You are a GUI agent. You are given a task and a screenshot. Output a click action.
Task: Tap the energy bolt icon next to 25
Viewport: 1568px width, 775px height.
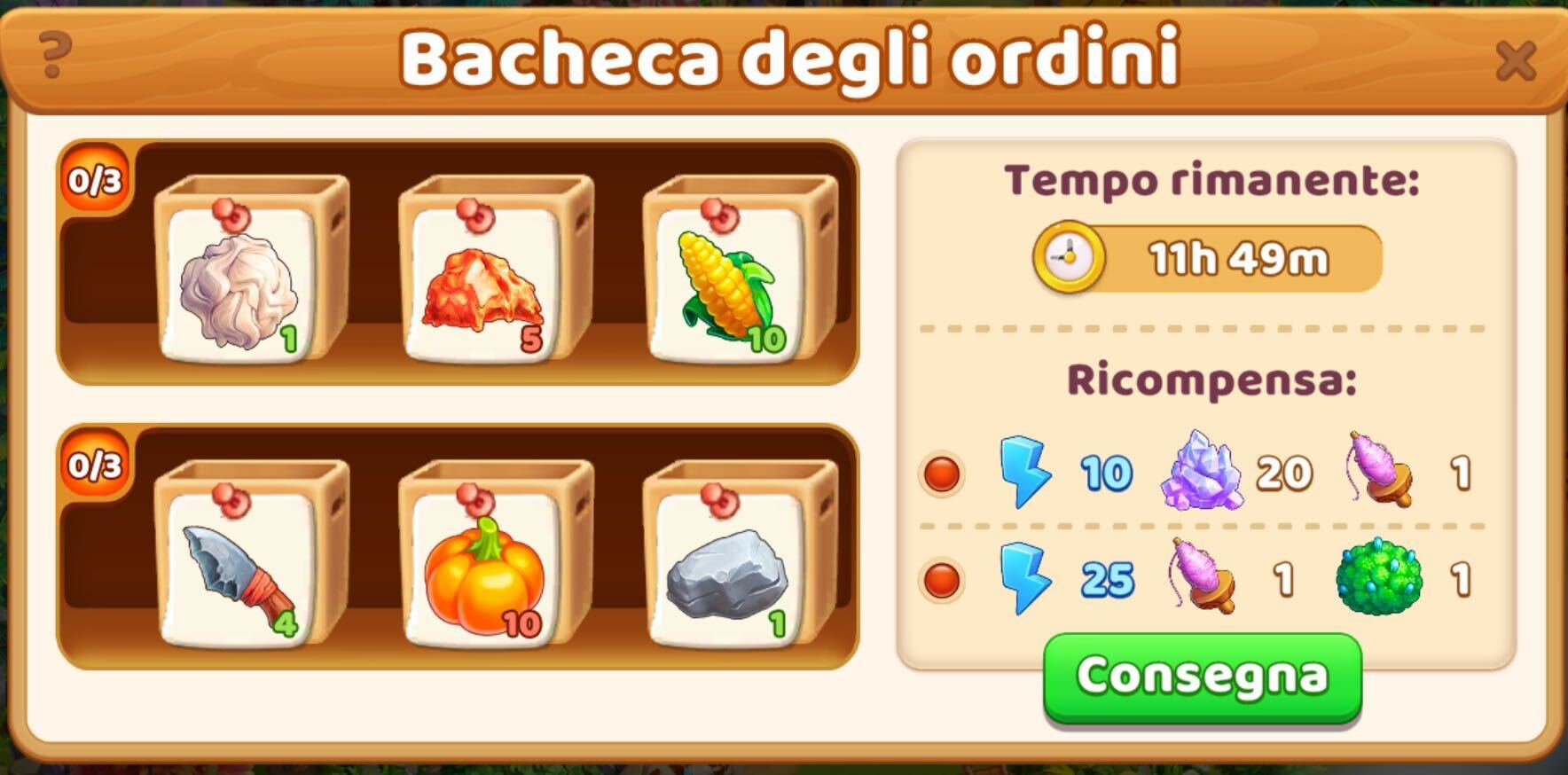pos(1024,578)
